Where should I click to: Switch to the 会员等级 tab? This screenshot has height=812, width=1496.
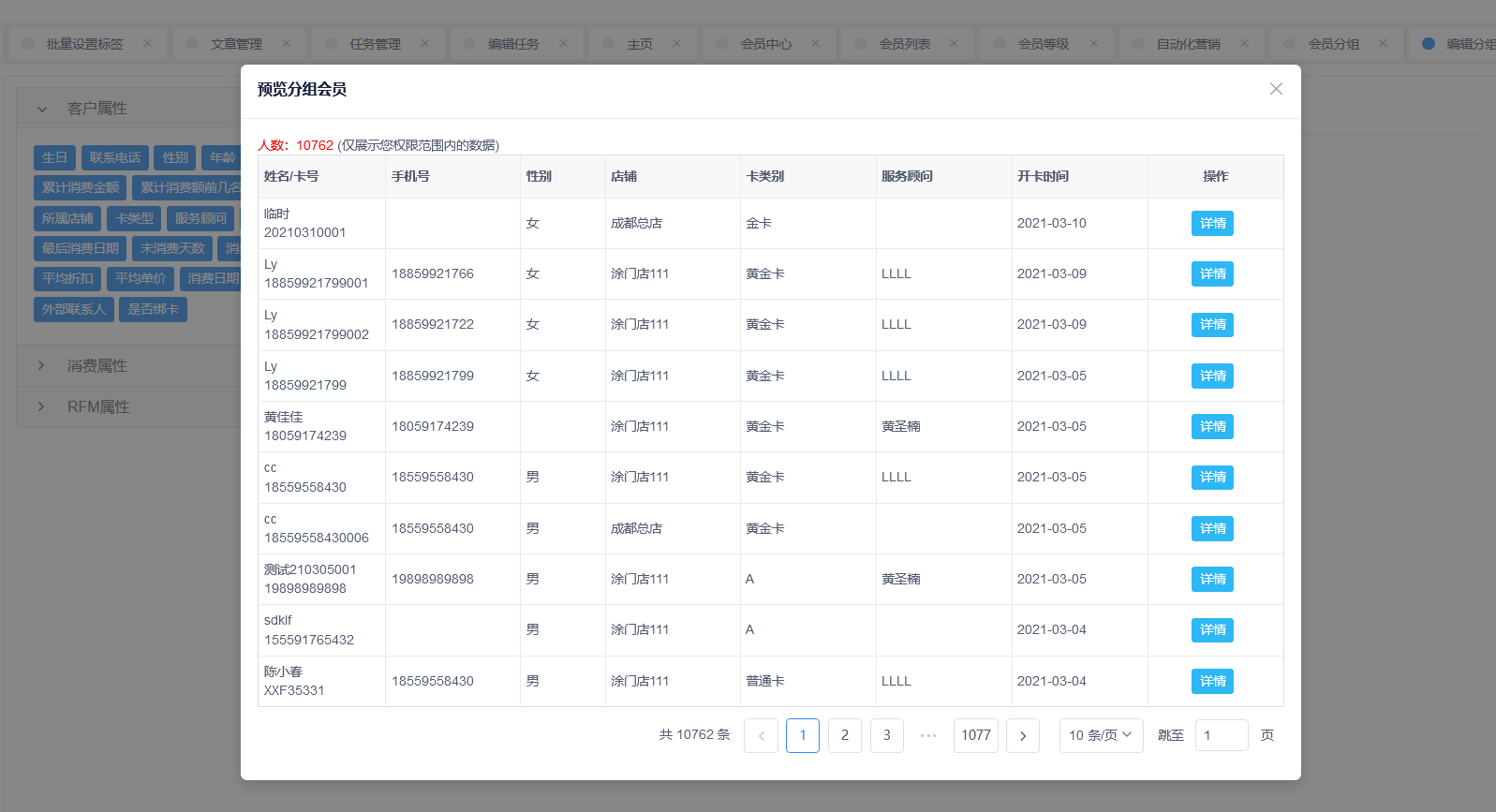click(x=1043, y=44)
